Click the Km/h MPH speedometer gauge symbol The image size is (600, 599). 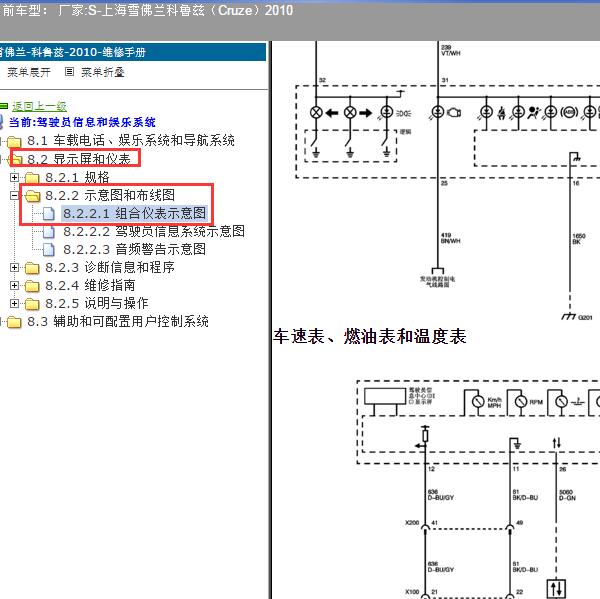point(478,402)
